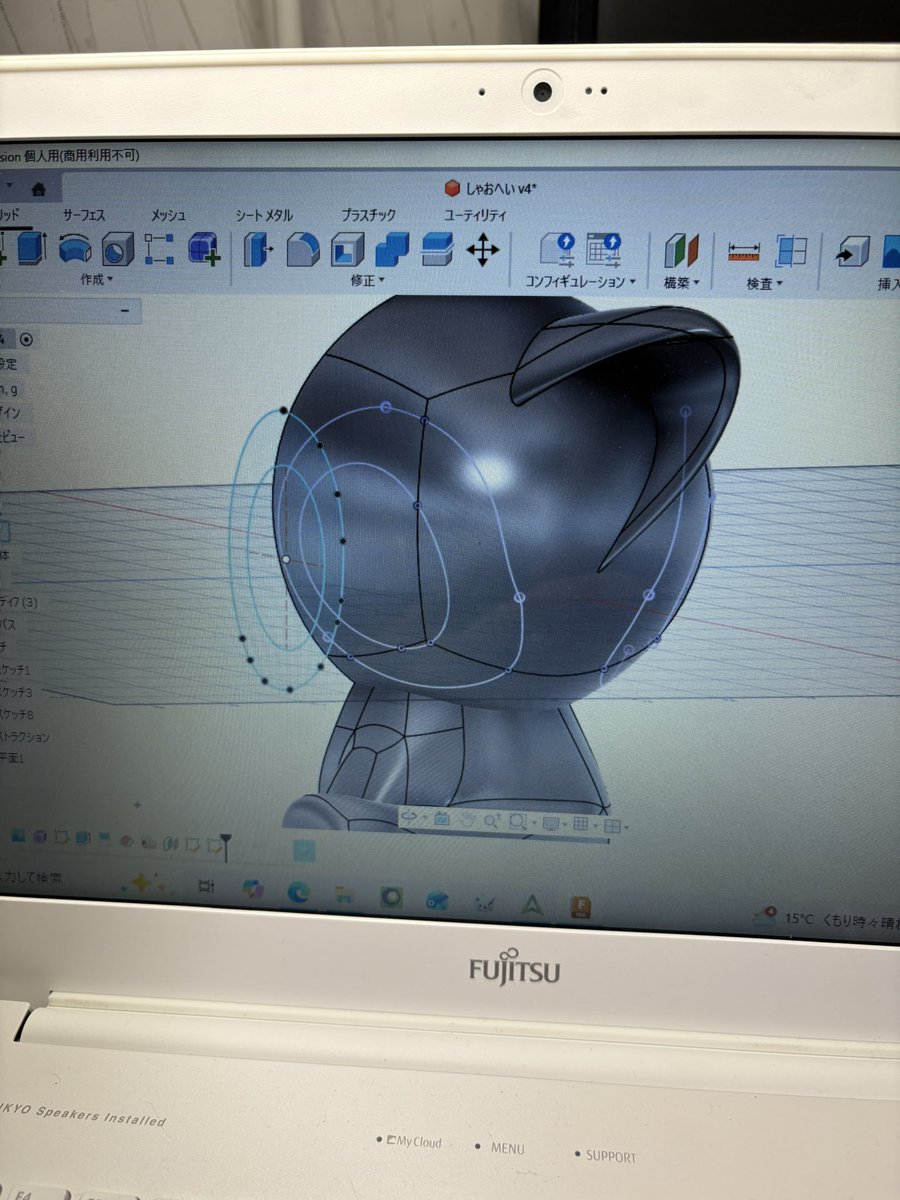Viewport: 900px width, 1200px height.
Task: Select the ボディ (3) browser folder
Action: pyautogui.click(x=19, y=602)
